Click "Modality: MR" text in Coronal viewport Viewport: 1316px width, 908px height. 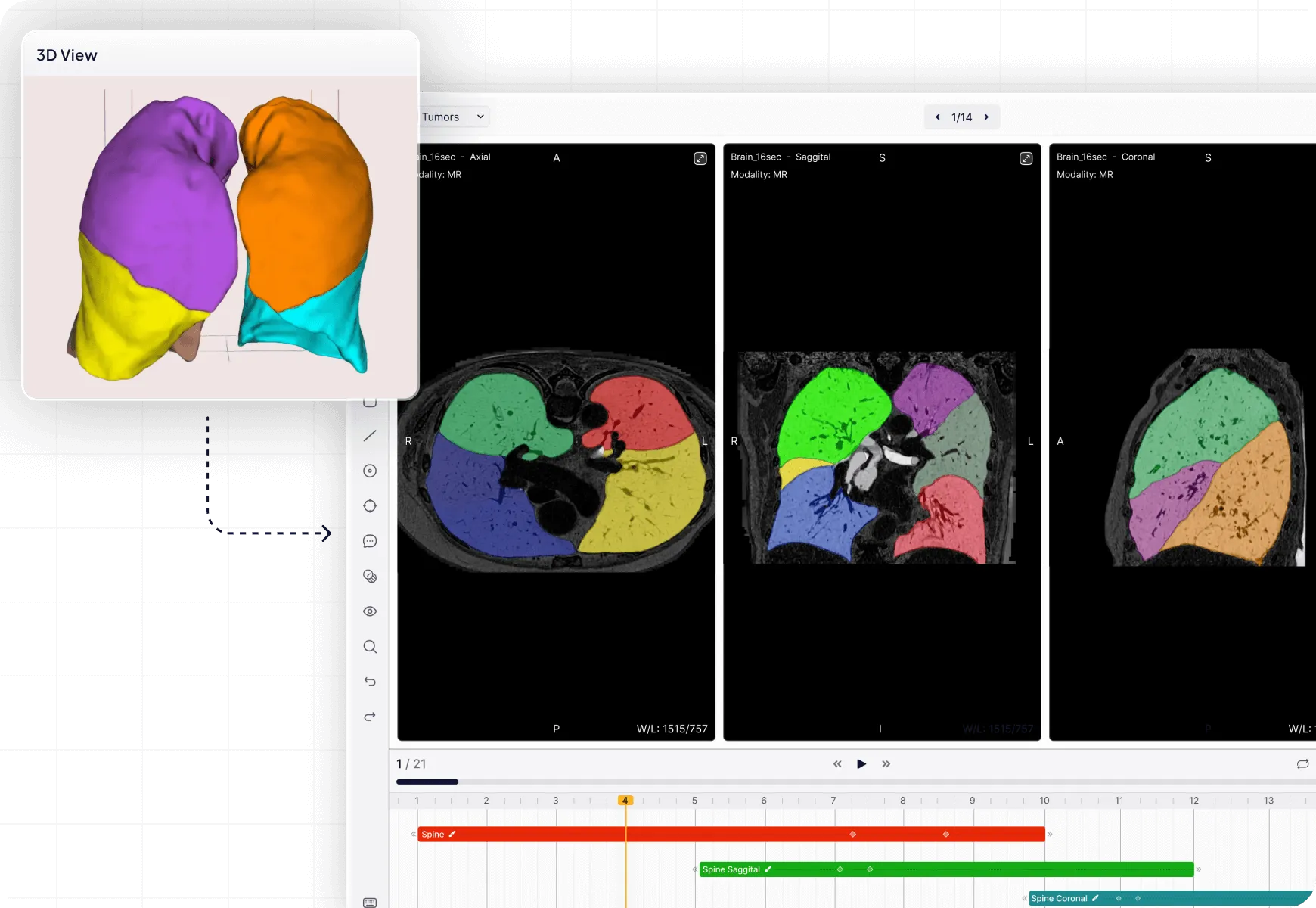click(x=1085, y=174)
